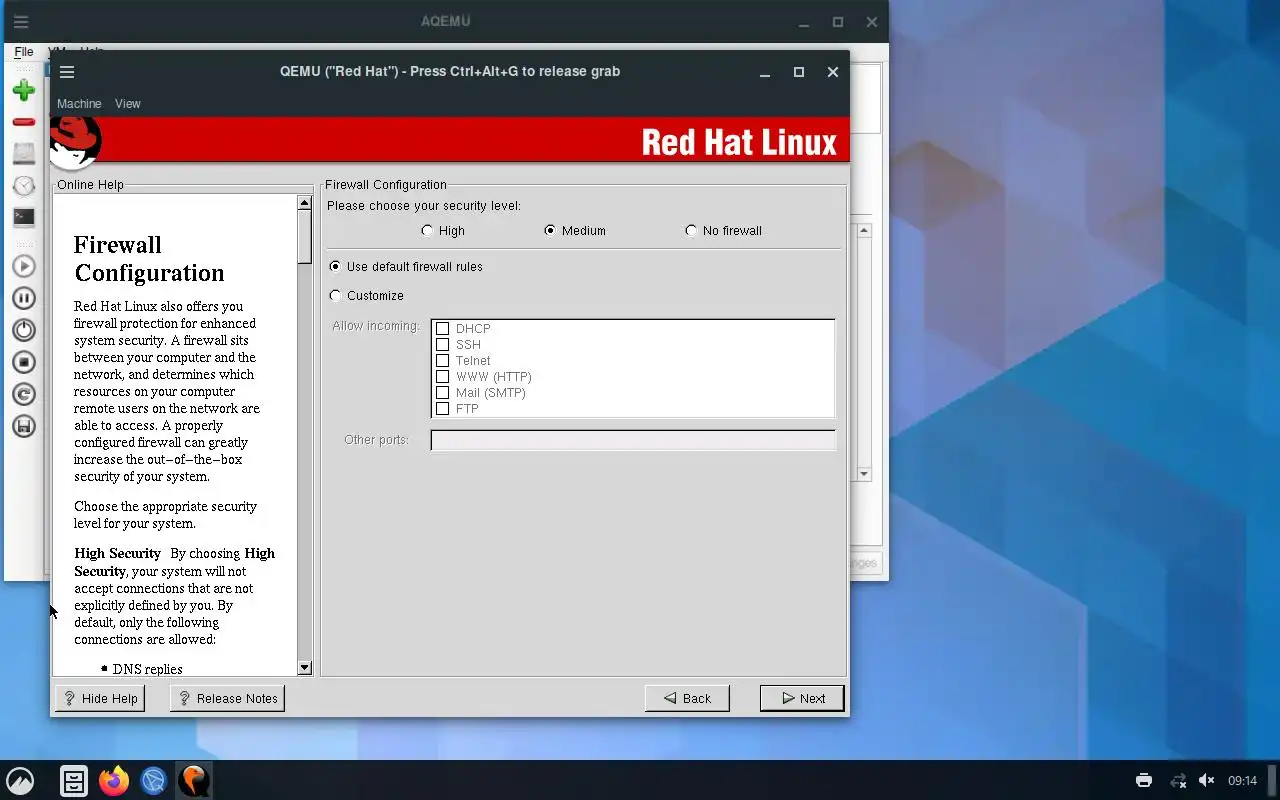Viewport: 1280px width, 800px height.
Task: Click the power shutdown icon in AQEMU
Action: pyautogui.click(x=24, y=330)
